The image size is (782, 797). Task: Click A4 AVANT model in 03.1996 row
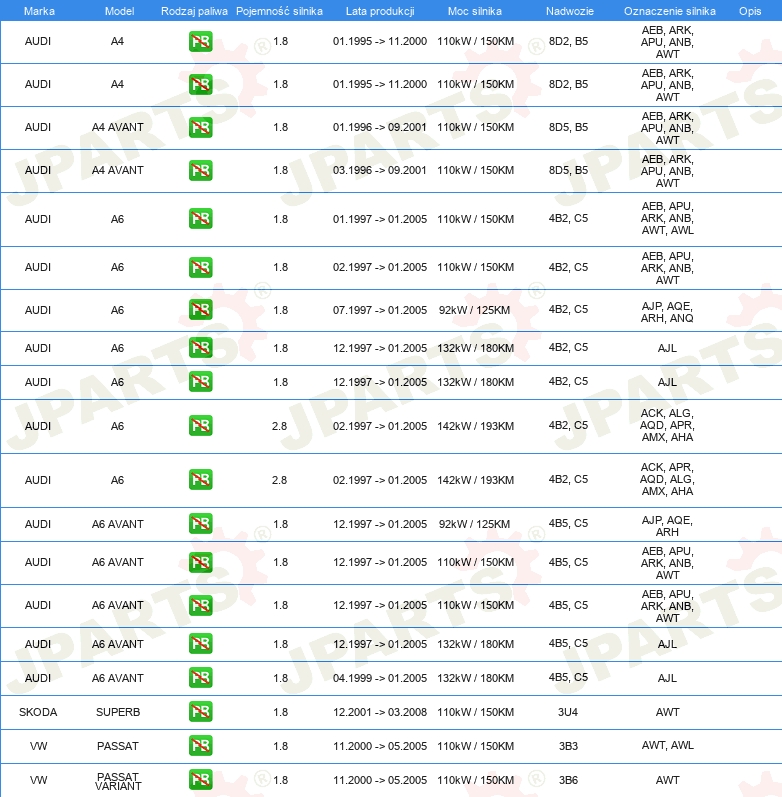(x=117, y=170)
